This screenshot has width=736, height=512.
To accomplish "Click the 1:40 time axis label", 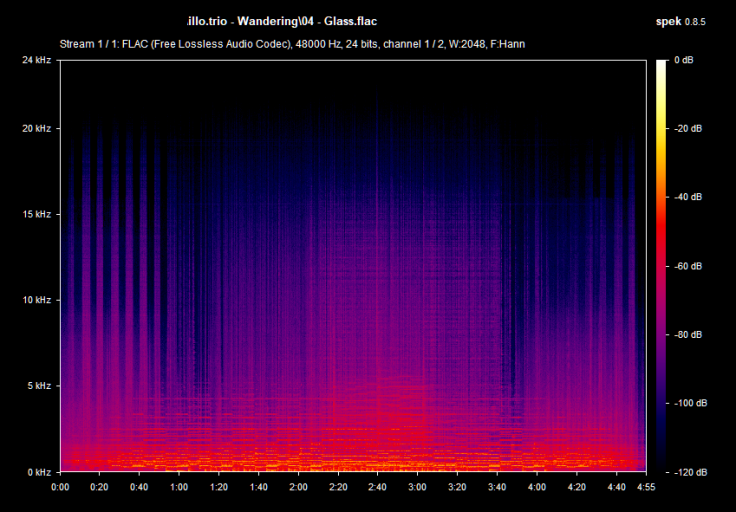I will pyautogui.click(x=259, y=487).
